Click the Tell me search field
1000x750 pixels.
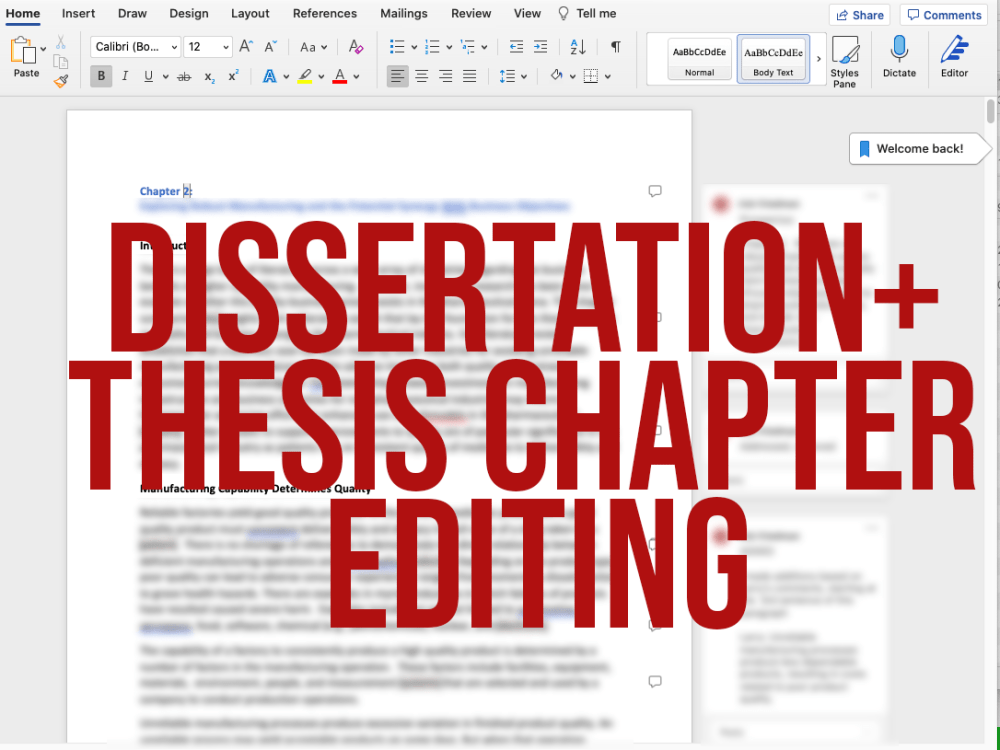(596, 13)
